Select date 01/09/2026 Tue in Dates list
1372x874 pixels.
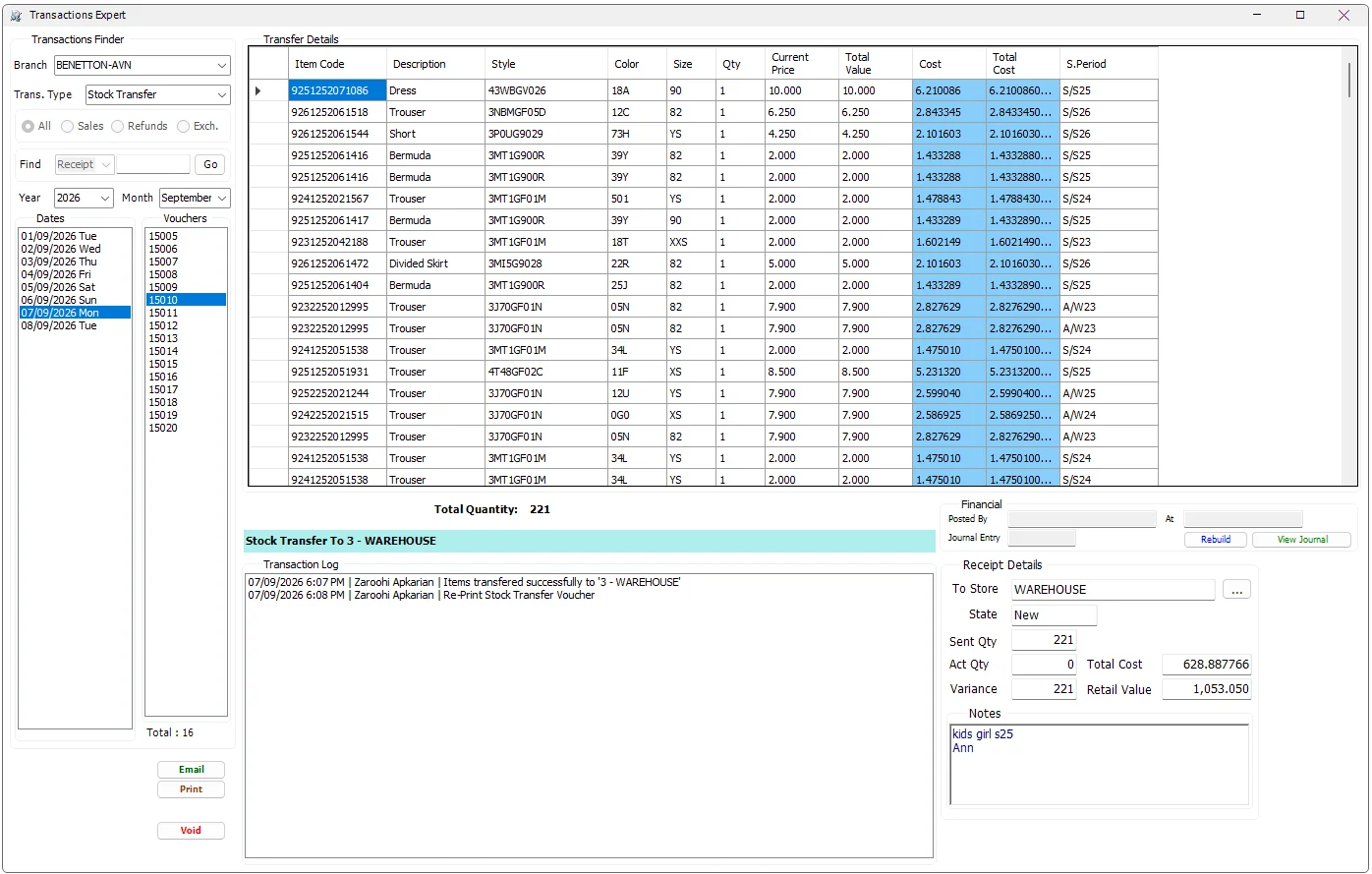(x=75, y=236)
